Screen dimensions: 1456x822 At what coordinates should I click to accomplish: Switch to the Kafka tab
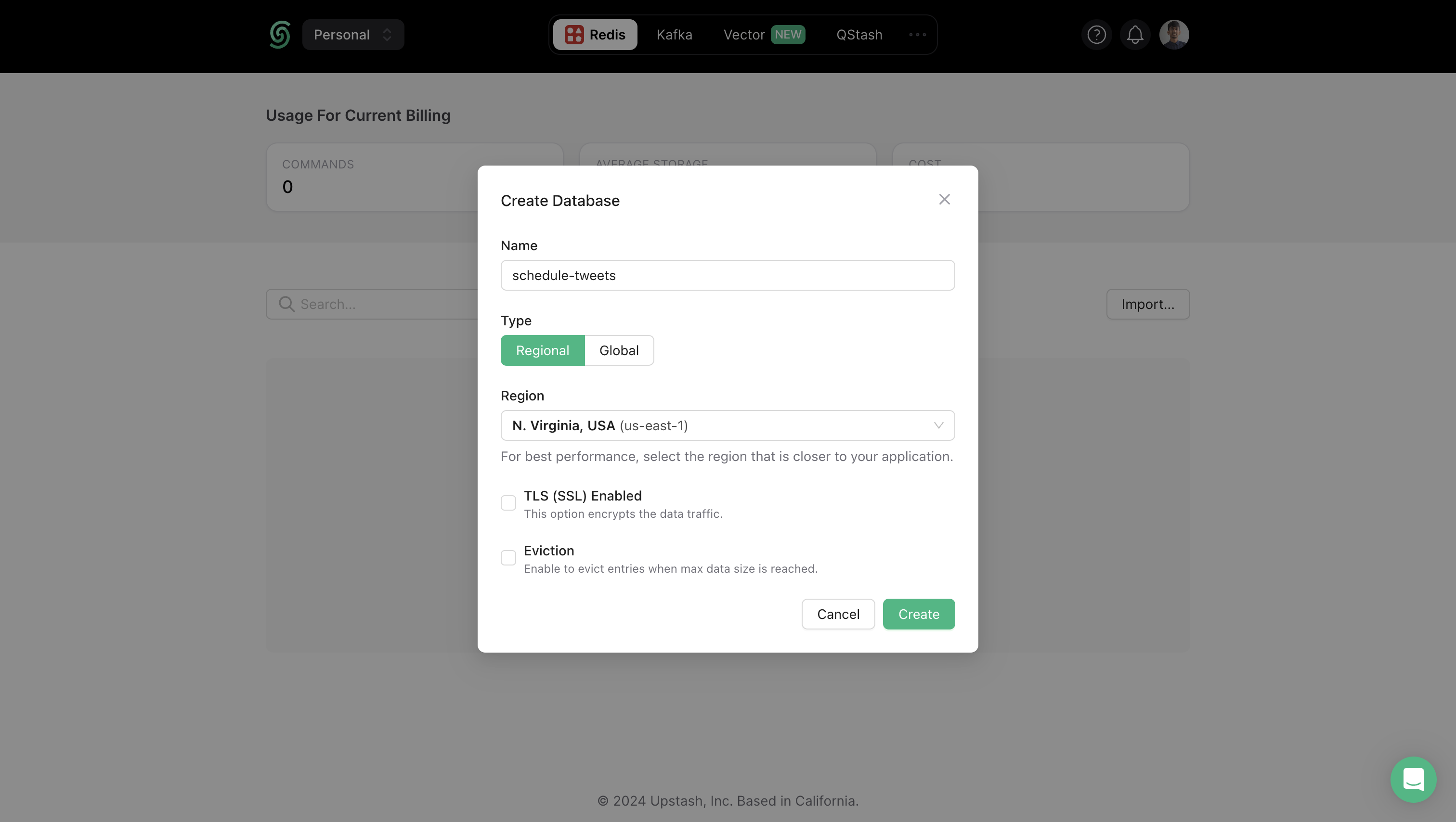coord(674,35)
